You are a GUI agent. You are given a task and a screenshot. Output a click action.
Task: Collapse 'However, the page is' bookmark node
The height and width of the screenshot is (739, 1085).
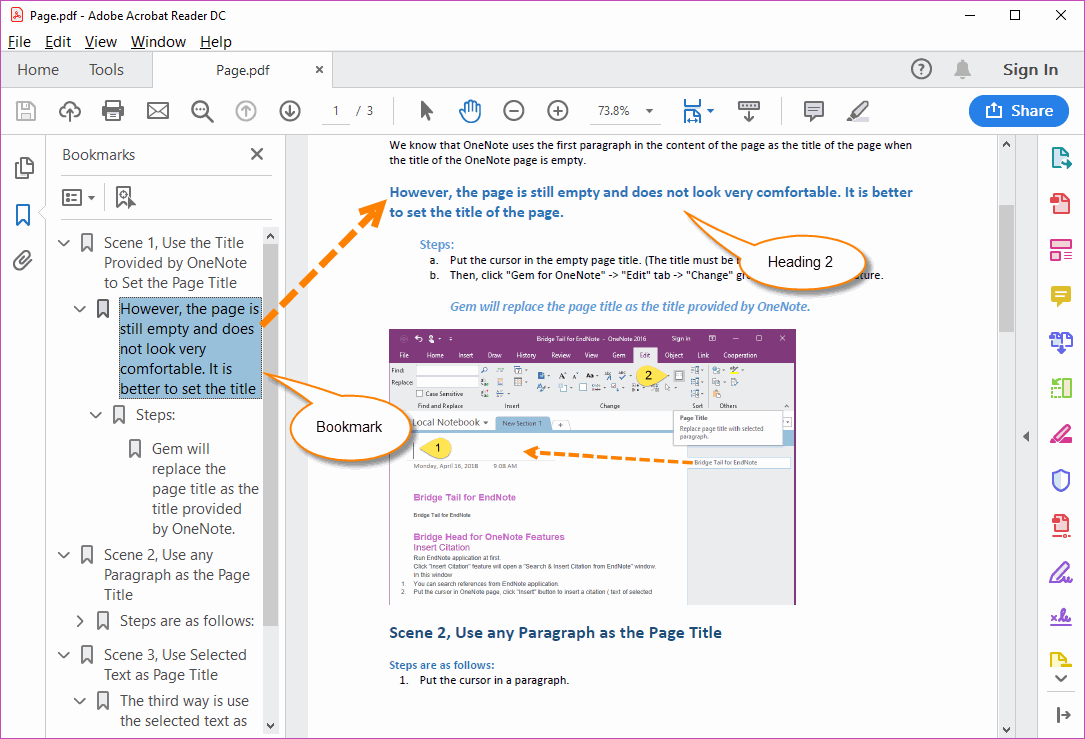pos(80,309)
